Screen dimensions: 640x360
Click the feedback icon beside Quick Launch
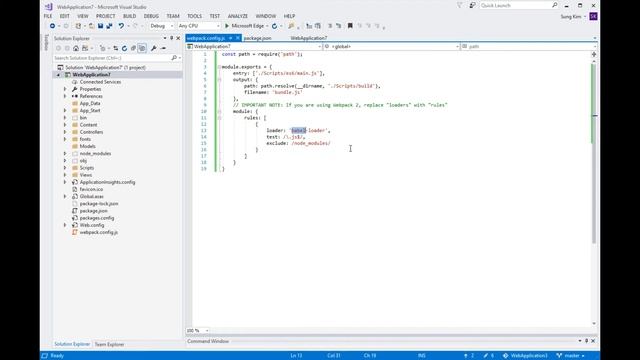(472, 5)
